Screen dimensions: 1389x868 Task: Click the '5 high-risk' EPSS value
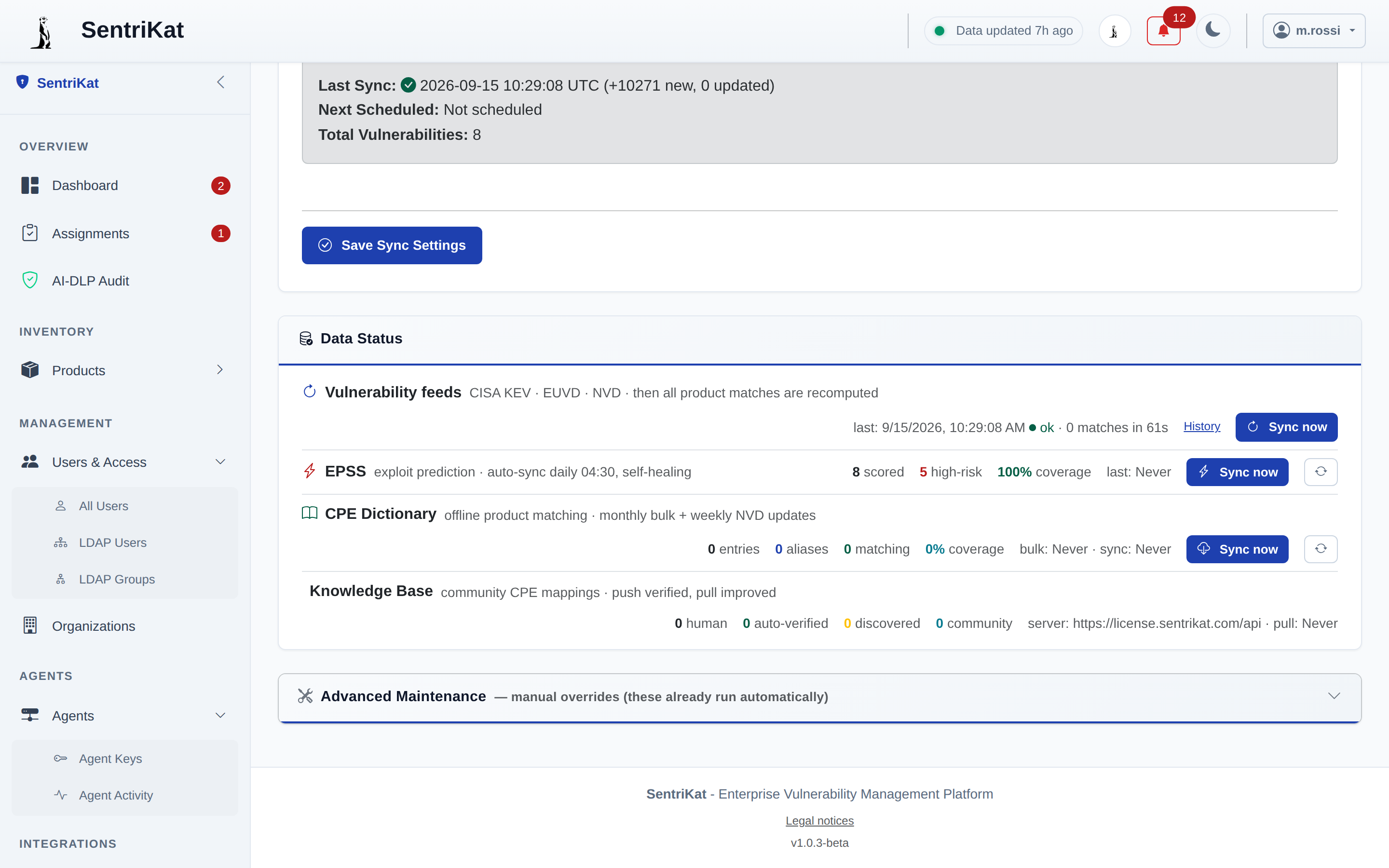[951, 472]
